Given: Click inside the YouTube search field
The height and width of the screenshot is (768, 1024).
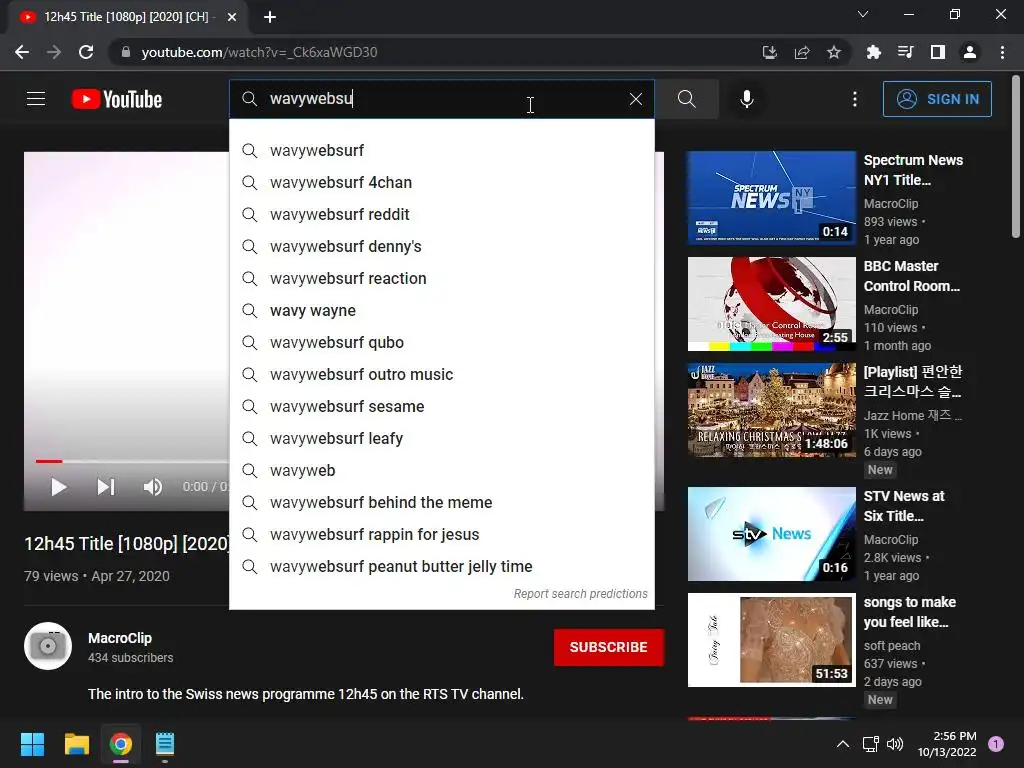Looking at the screenshot, I should pos(441,99).
